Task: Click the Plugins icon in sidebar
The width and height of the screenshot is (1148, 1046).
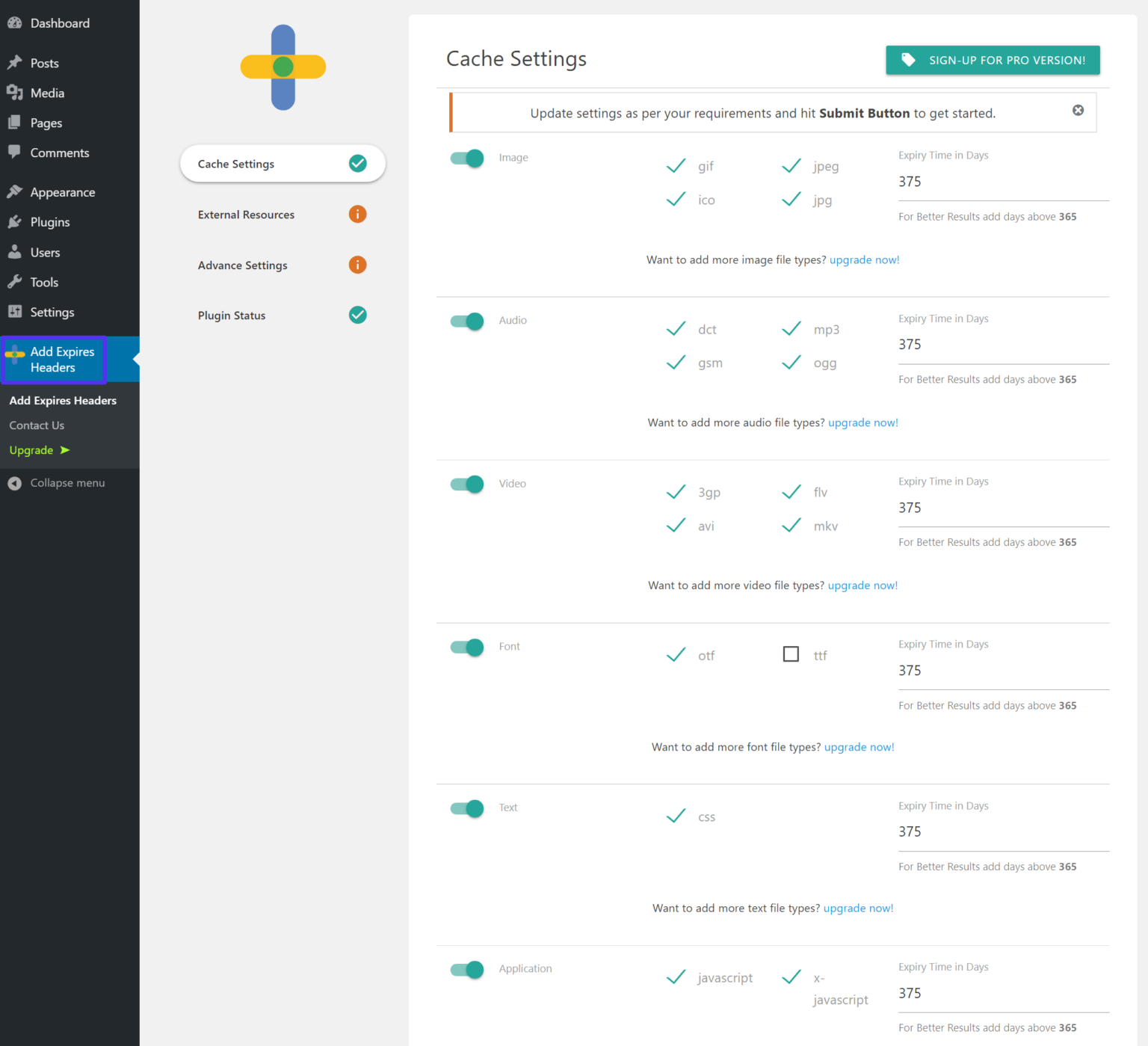Action: coord(14,222)
